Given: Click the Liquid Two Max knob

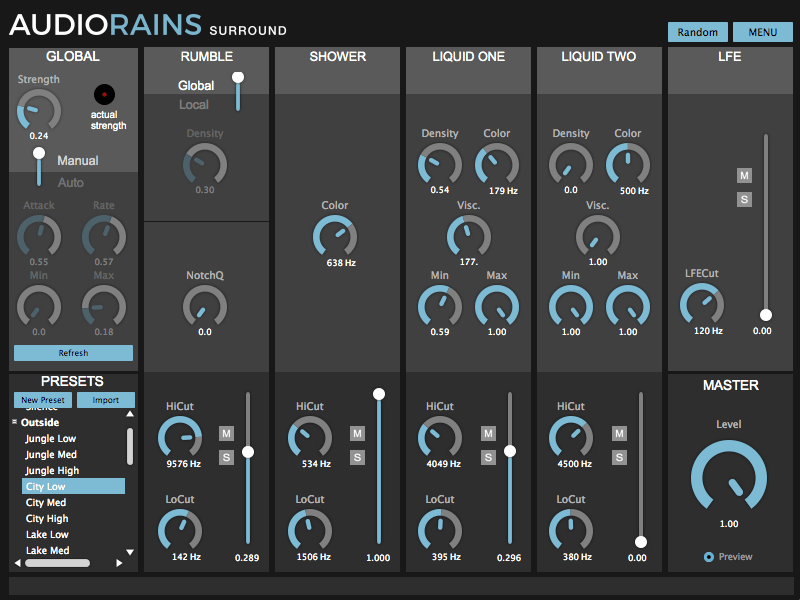Looking at the screenshot, I should click(x=628, y=307).
